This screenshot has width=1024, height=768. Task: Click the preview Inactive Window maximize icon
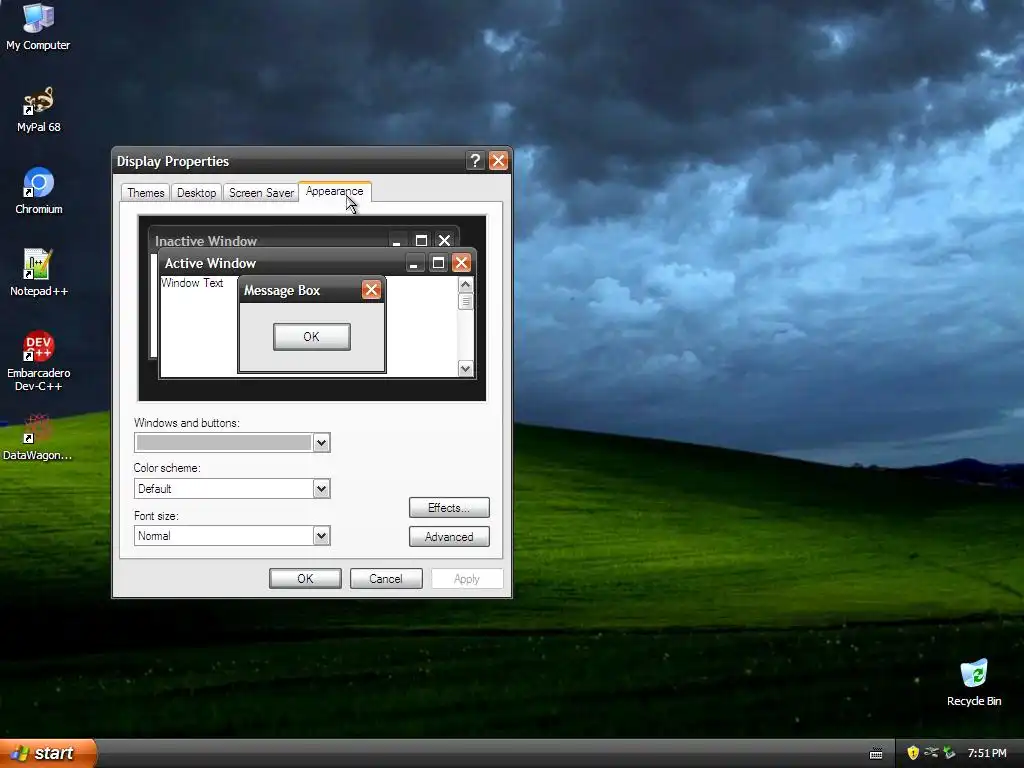(x=421, y=240)
